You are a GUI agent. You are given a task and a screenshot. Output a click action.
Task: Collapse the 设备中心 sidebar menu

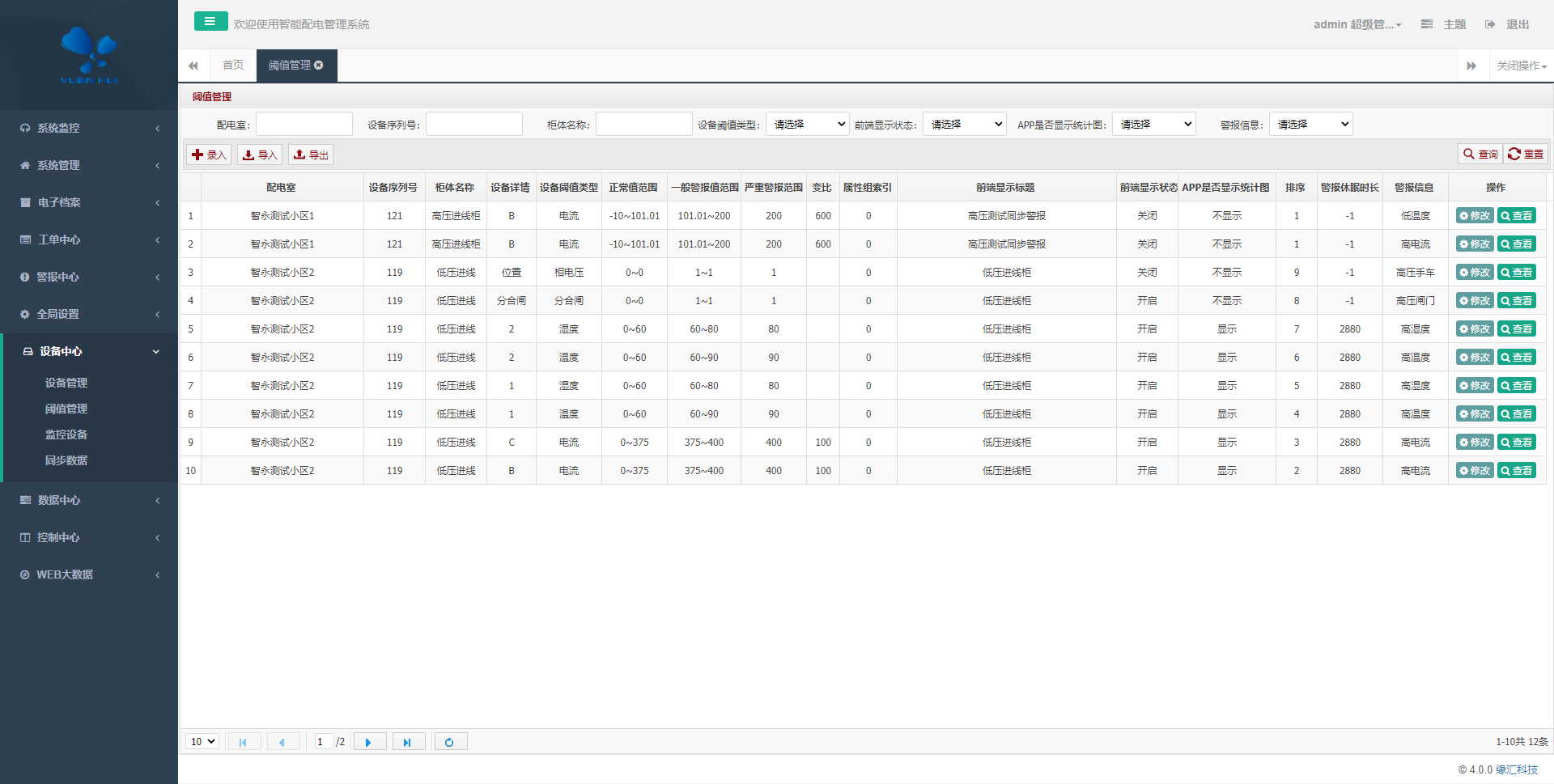(x=89, y=351)
